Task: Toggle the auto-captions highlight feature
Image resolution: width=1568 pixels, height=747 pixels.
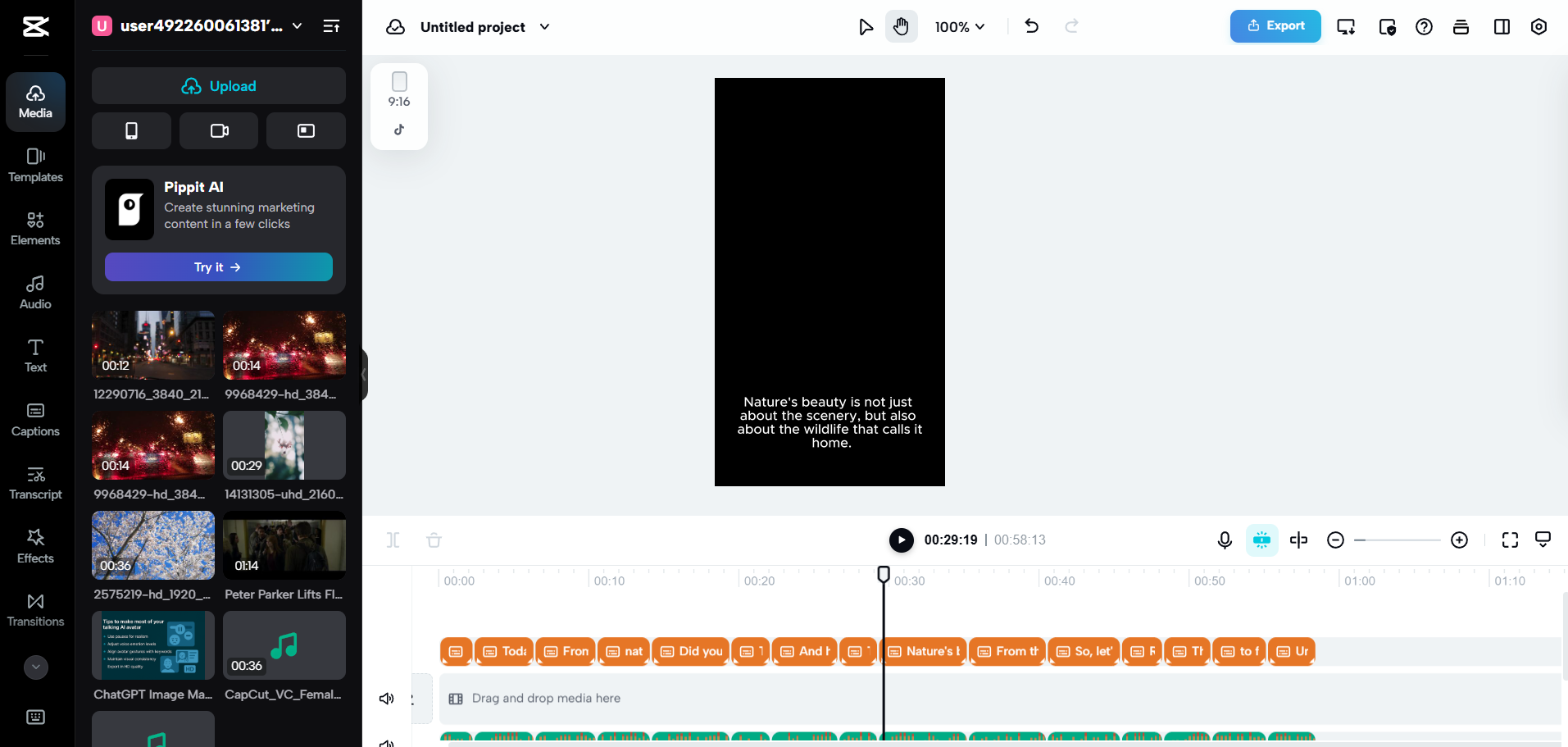Action: pos(1261,540)
